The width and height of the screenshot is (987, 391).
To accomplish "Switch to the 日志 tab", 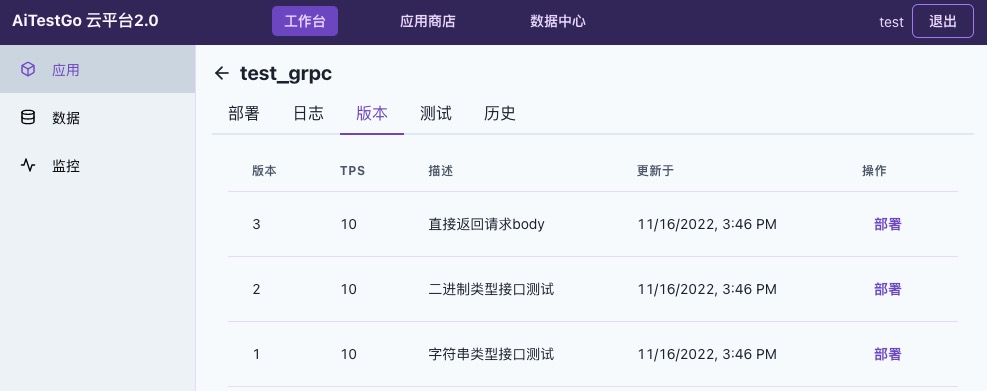I will (308, 113).
